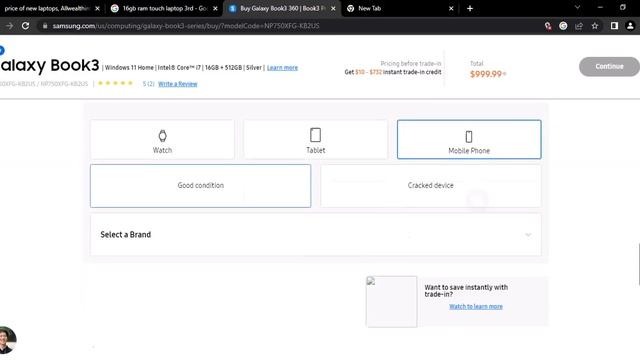Open the Write a Review link
The image size is (640, 360).
(x=178, y=84)
